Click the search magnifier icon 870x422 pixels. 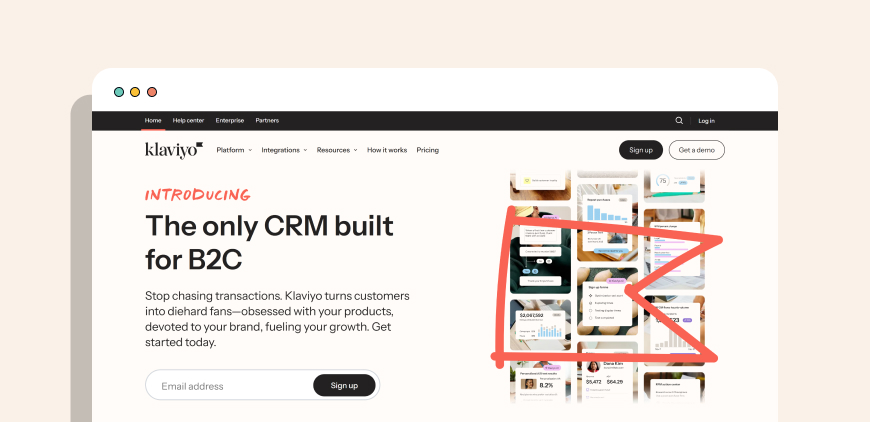[x=679, y=120]
